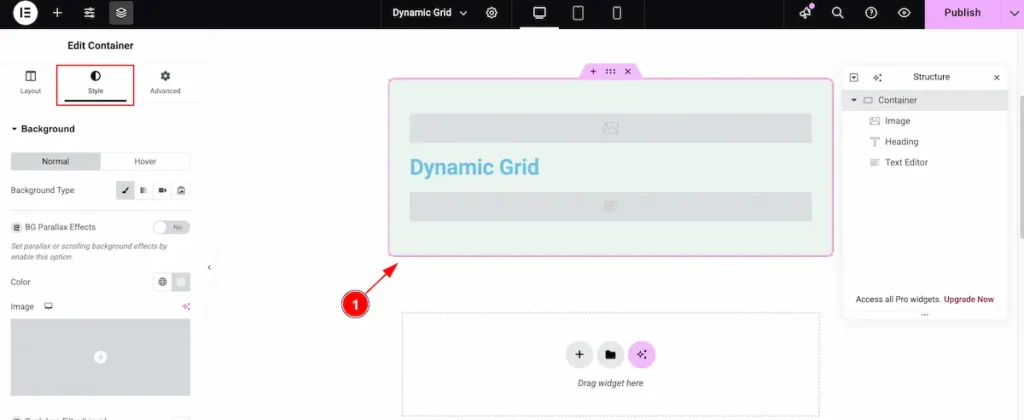
Task: Open Site Settings sliders icon
Action: (x=89, y=13)
